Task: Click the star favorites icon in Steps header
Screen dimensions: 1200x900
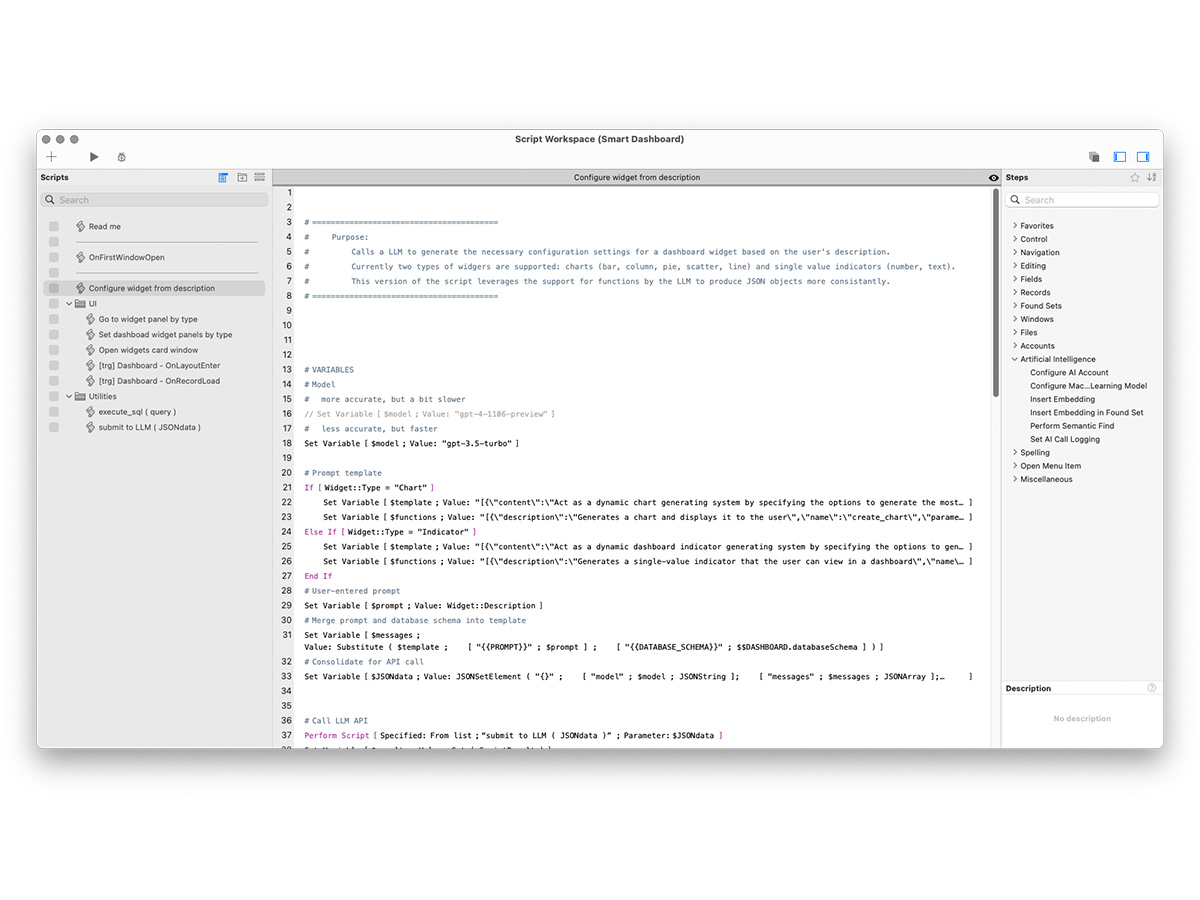Action: pyautogui.click(x=1135, y=177)
